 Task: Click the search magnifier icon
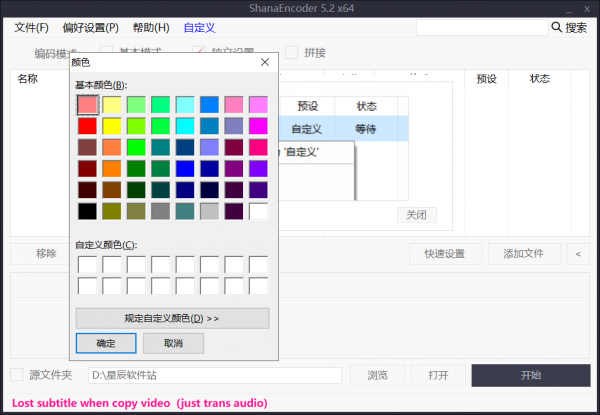tap(556, 27)
